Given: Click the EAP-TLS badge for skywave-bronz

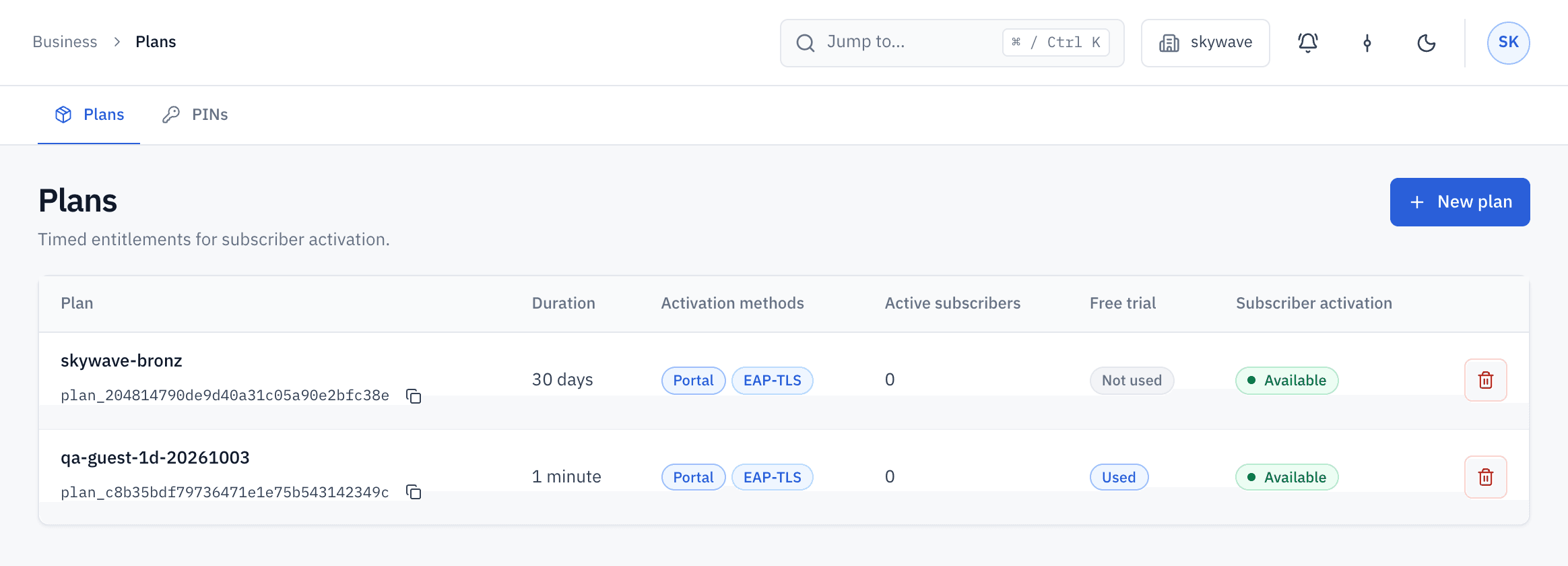Looking at the screenshot, I should click(772, 381).
